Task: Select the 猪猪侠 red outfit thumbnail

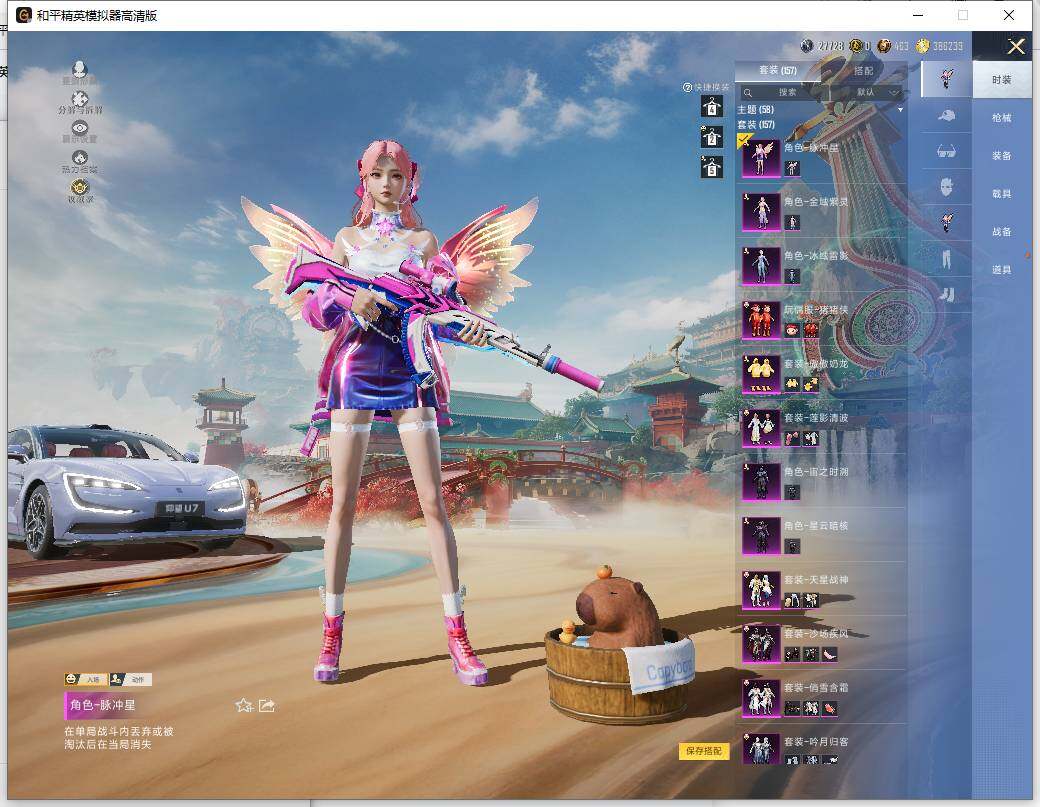Action: [761, 320]
